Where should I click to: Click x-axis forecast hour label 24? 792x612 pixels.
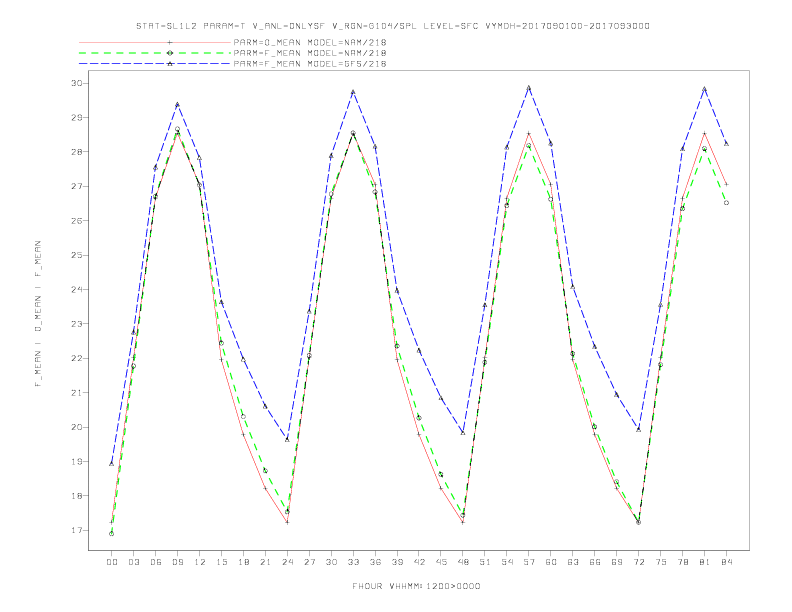(x=287, y=562)
